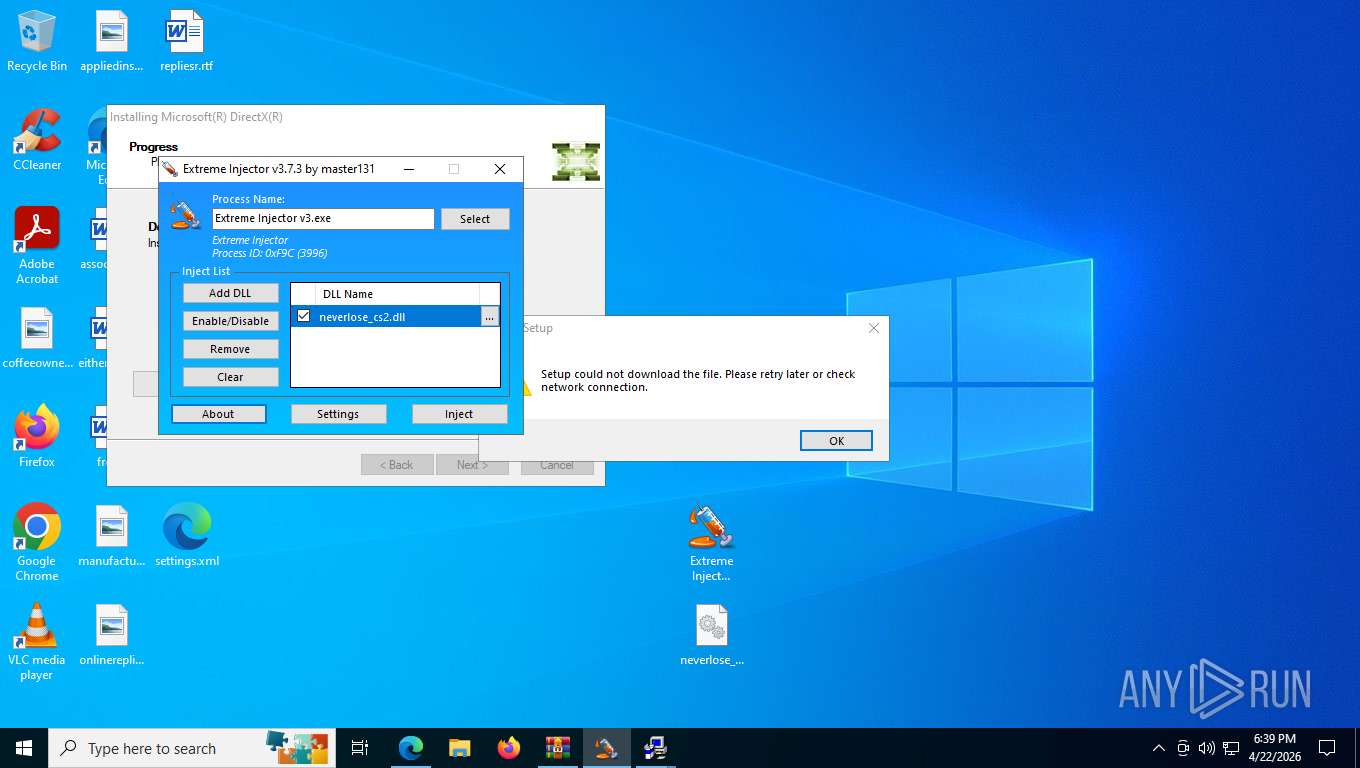Click the error message in the Setup dialog

tap(698, 381)
